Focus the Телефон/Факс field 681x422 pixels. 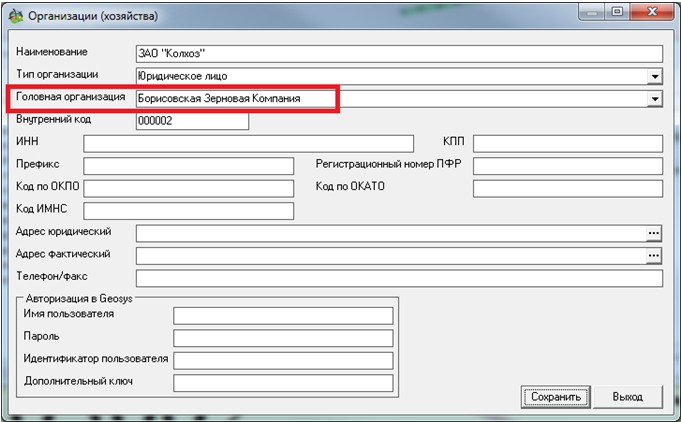pyautogui.click(x=398, y=278)
